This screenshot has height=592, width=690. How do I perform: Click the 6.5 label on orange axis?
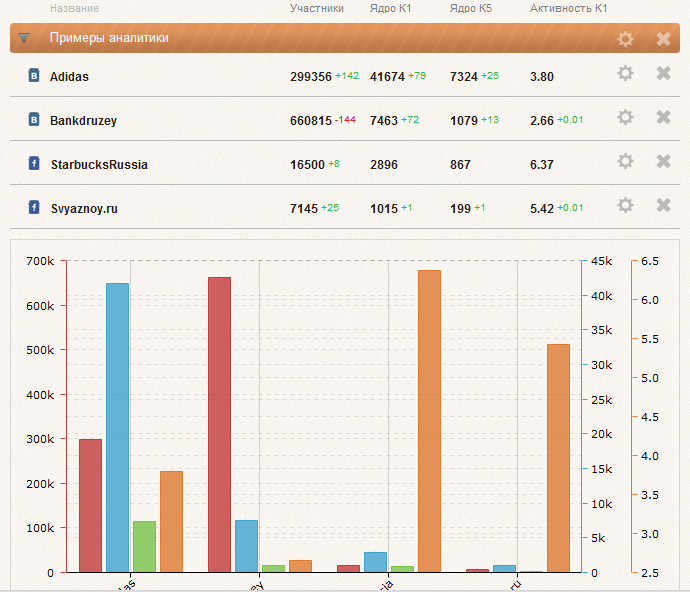[x=650, y=261]
